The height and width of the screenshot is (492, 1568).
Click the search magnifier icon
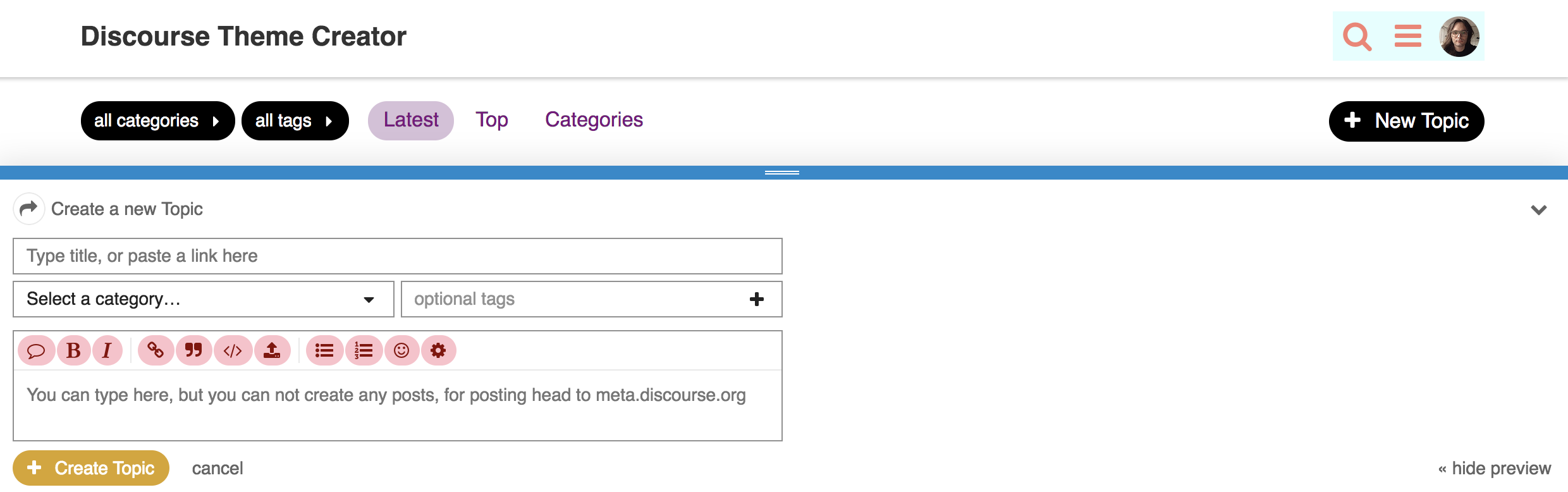point(1357,37)
